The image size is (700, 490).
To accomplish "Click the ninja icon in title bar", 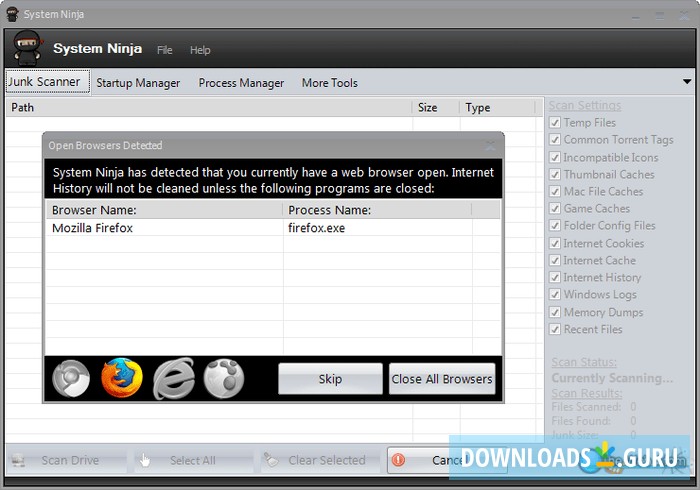I will click(12, 14).
